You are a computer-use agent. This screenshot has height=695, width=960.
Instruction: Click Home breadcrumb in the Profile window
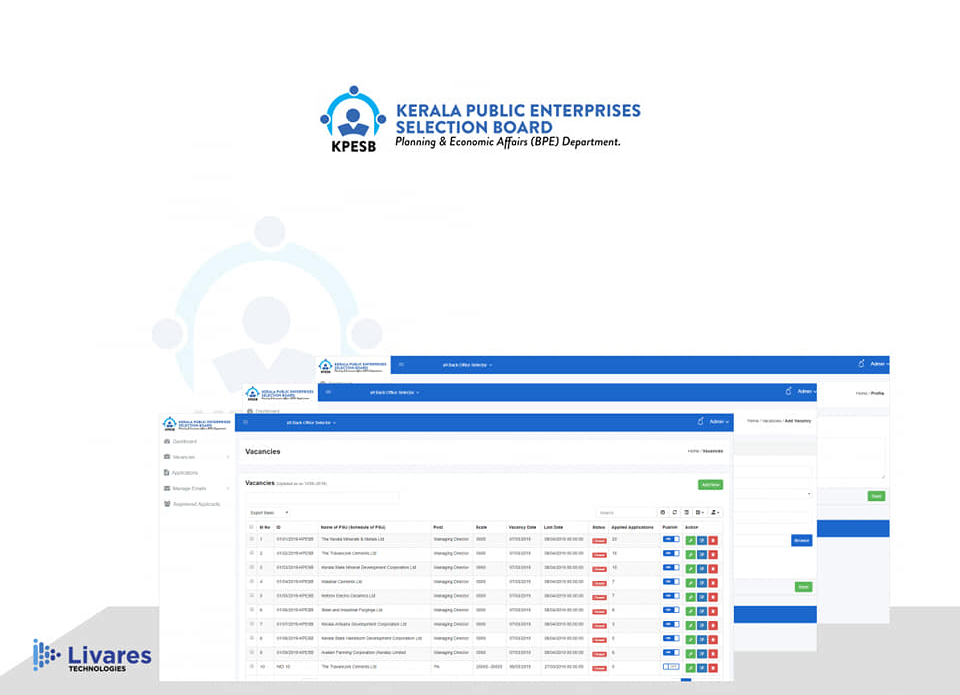861,393
